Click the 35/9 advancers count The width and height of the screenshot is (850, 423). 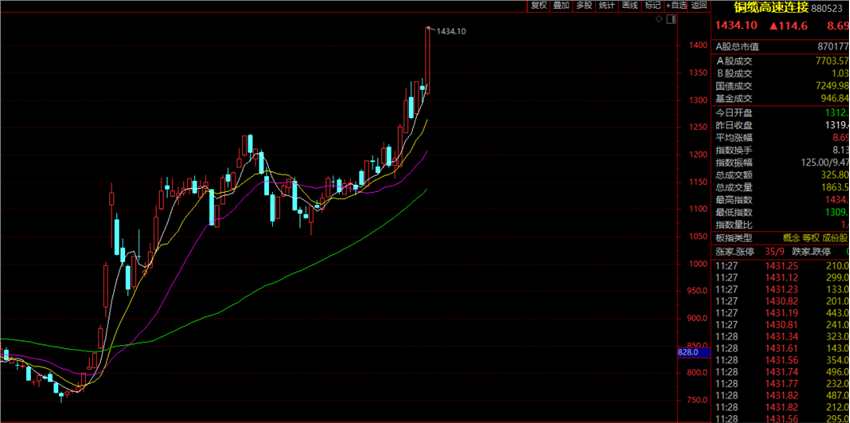click(x=775, y=252)
